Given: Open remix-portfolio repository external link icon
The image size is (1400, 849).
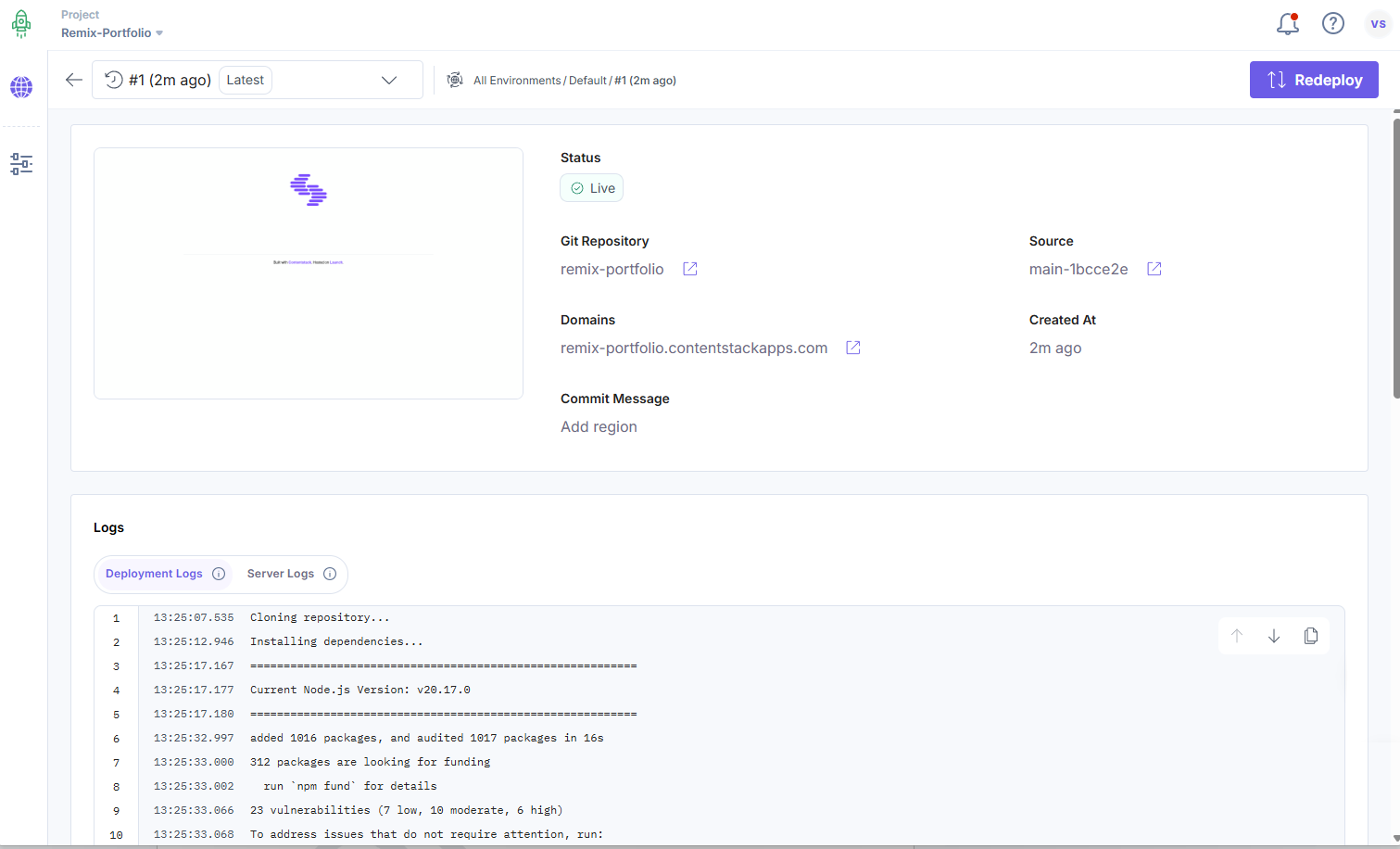Looking at the screenshot, I should tap(690, 269).
